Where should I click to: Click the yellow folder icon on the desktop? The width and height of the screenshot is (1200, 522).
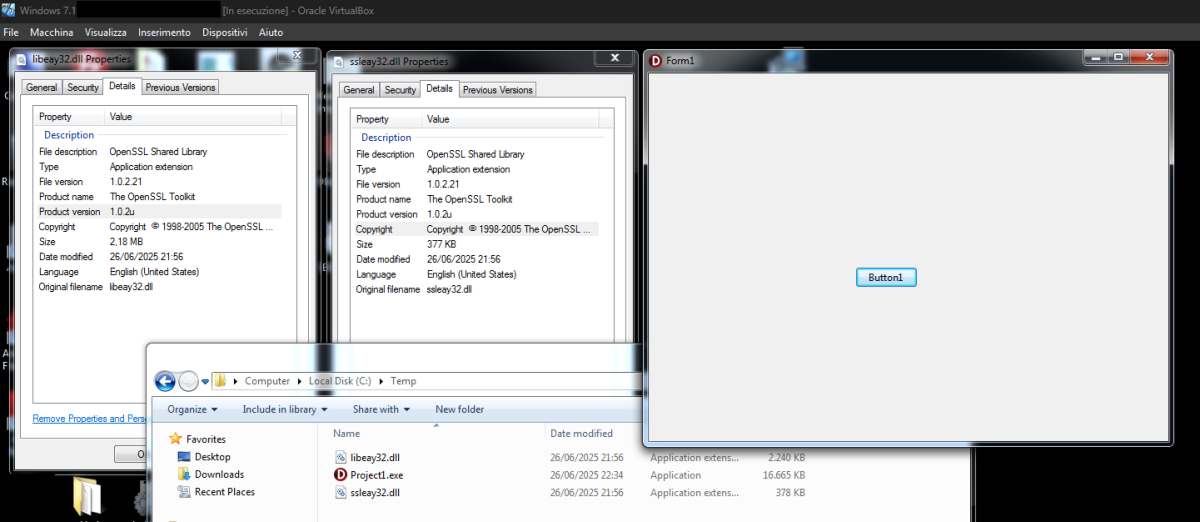coord(88,497)
